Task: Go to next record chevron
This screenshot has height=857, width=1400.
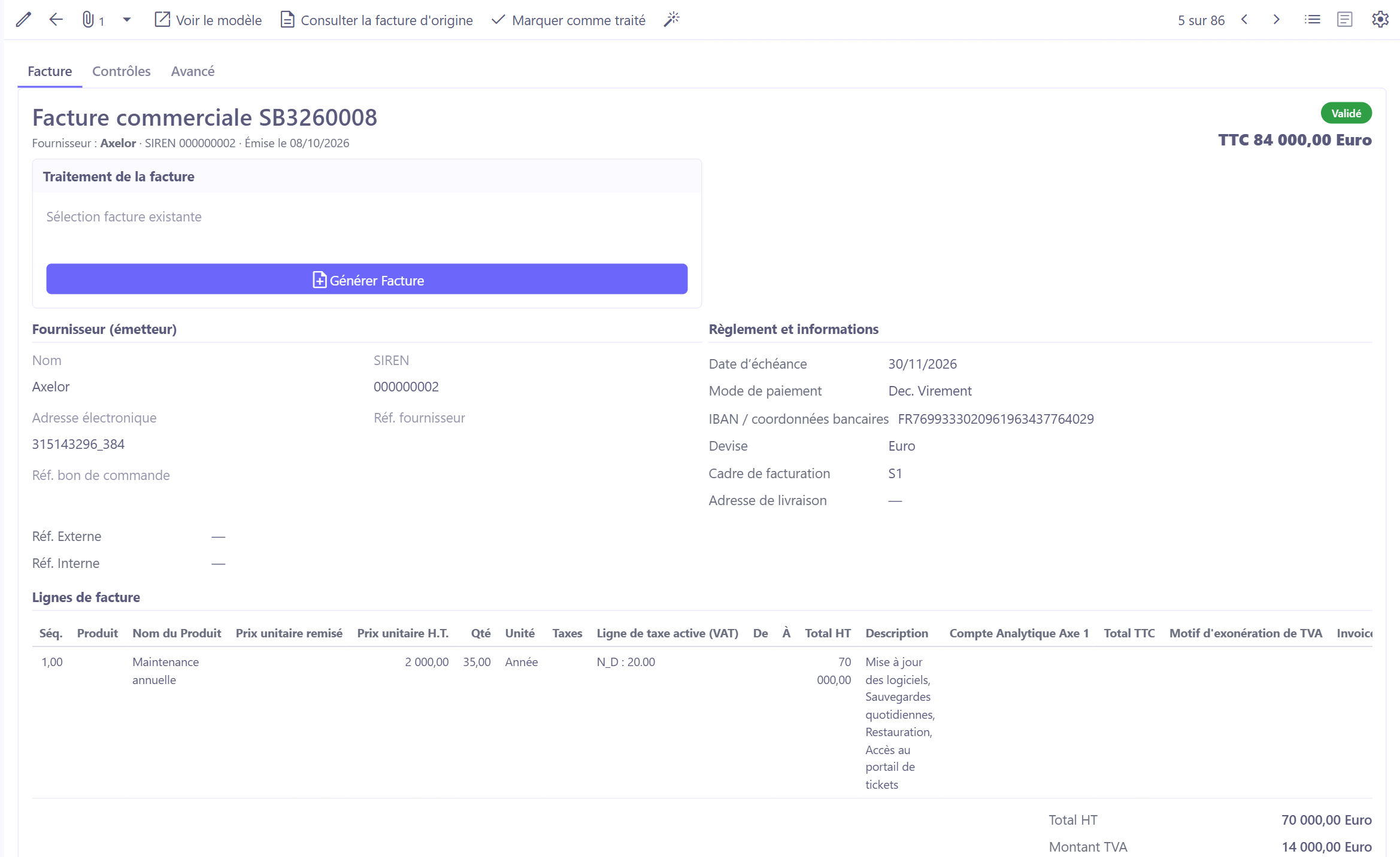Action: (1276, 20)
